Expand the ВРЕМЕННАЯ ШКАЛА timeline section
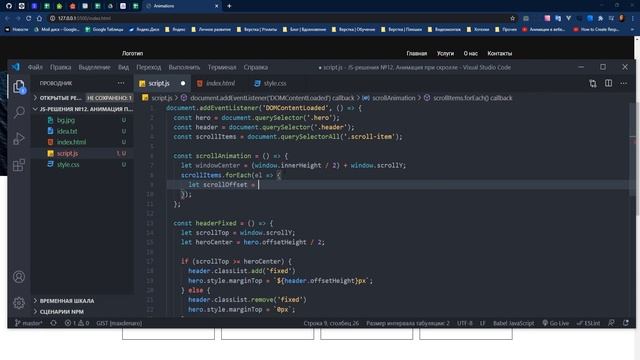 [x=83, y=301]
